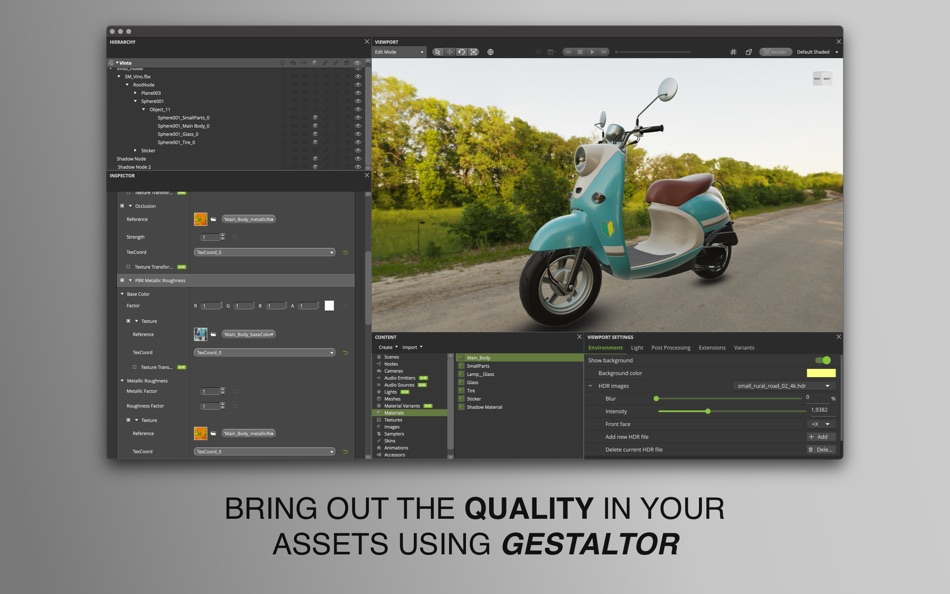Screen dimensions: 950x594
Task: Expand the Plane003 tree node
Action: click(x=135, y=93)
